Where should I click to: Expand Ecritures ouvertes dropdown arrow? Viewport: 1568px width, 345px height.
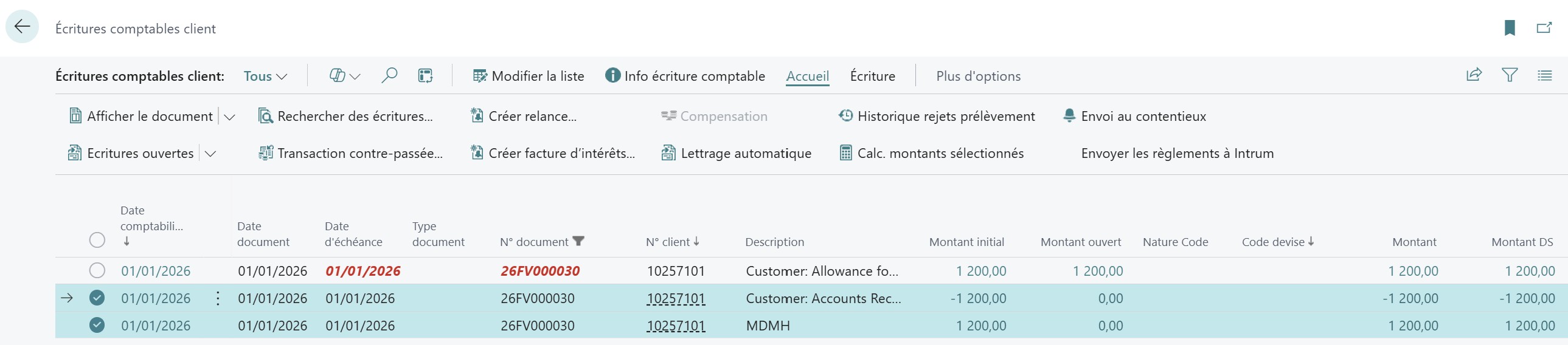click(x=210, y=154)
